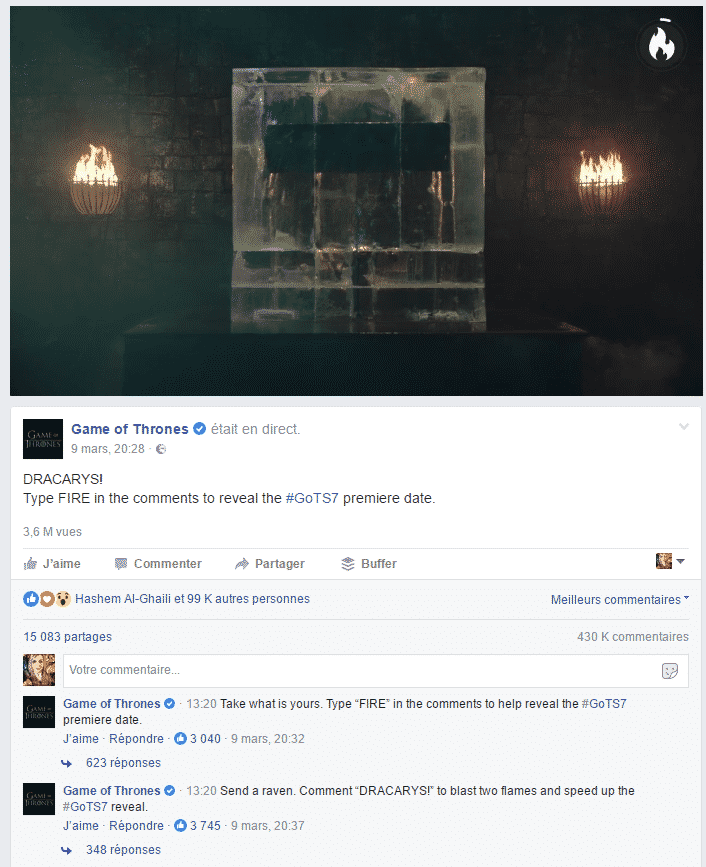706x867 pixels.
Task: Click the blue like reaction icon
Action: 31,599
